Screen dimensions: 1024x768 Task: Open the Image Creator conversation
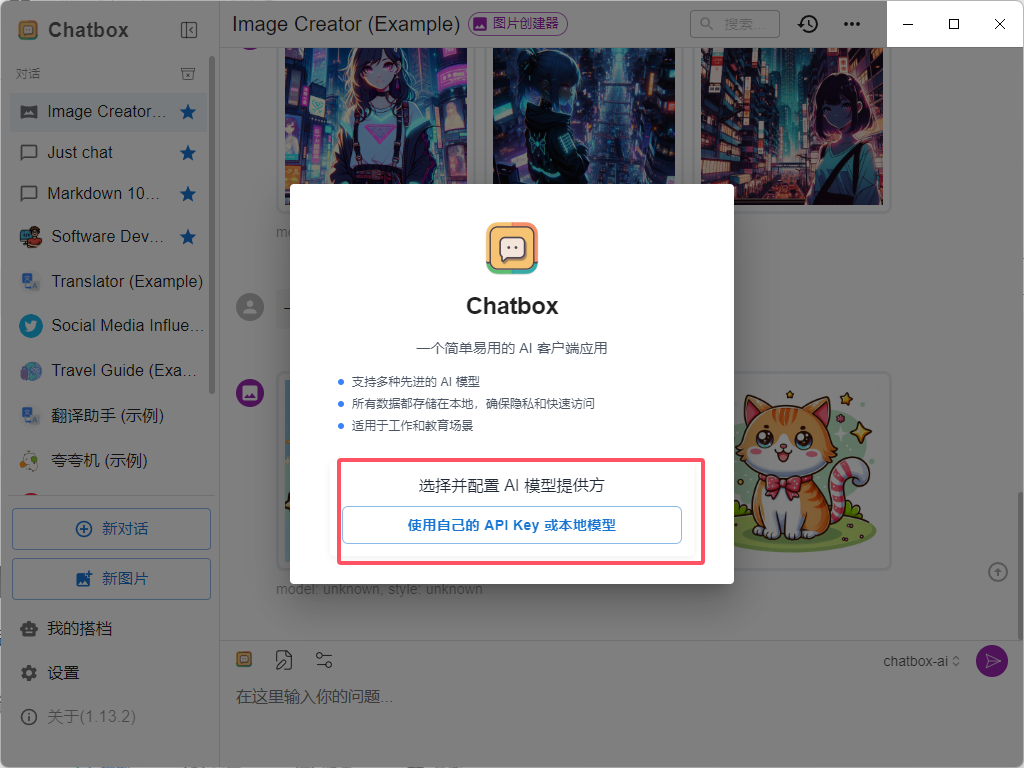[x=108, y=112]
